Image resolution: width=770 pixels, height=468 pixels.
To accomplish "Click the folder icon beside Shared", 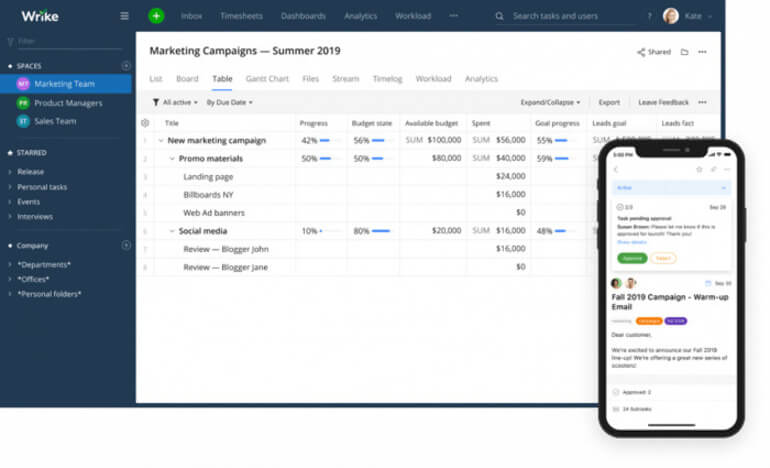I will (x=684, y=52).
